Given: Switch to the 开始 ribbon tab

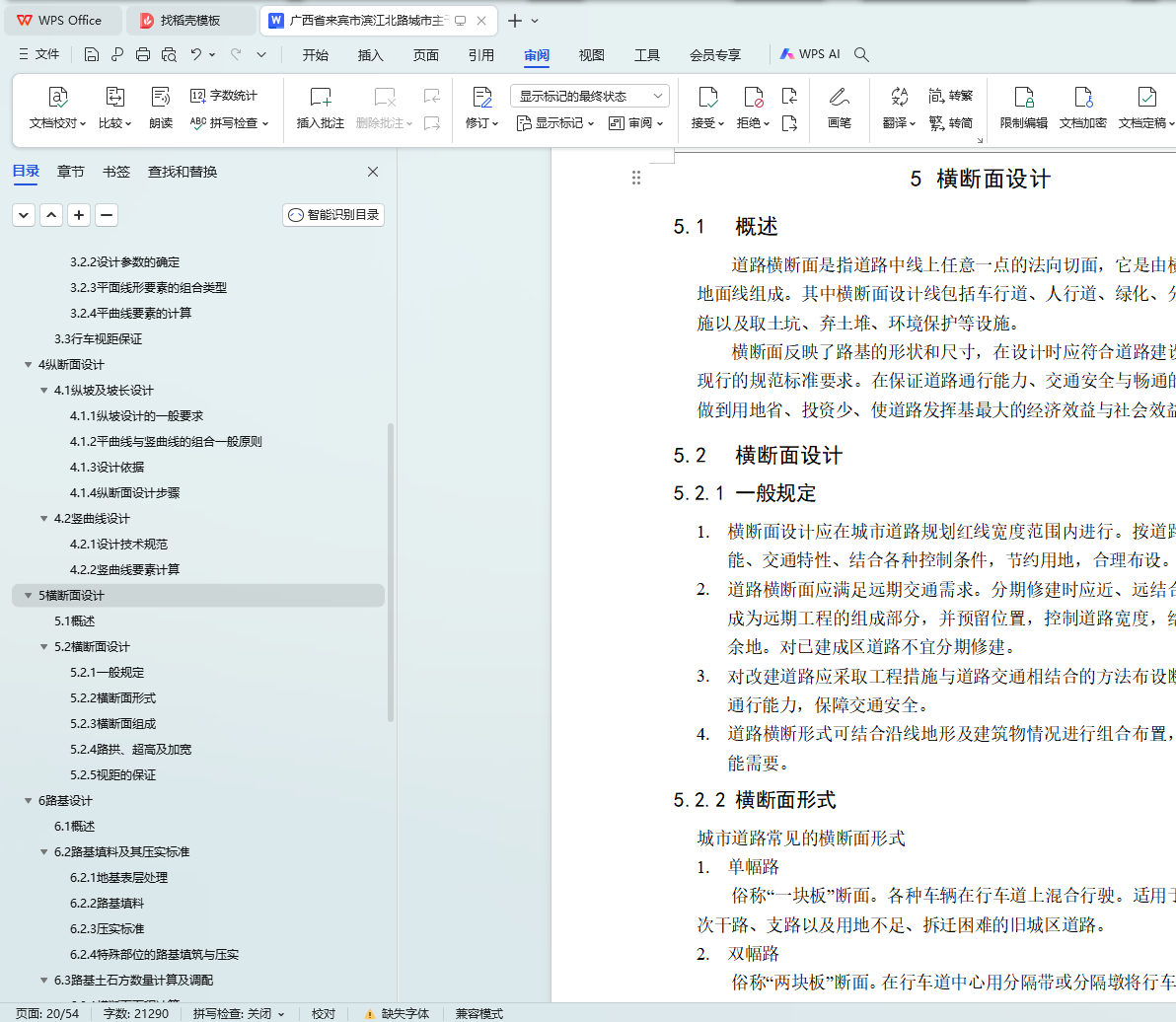Looking at the screenshot, I should [x=315, y=54].
